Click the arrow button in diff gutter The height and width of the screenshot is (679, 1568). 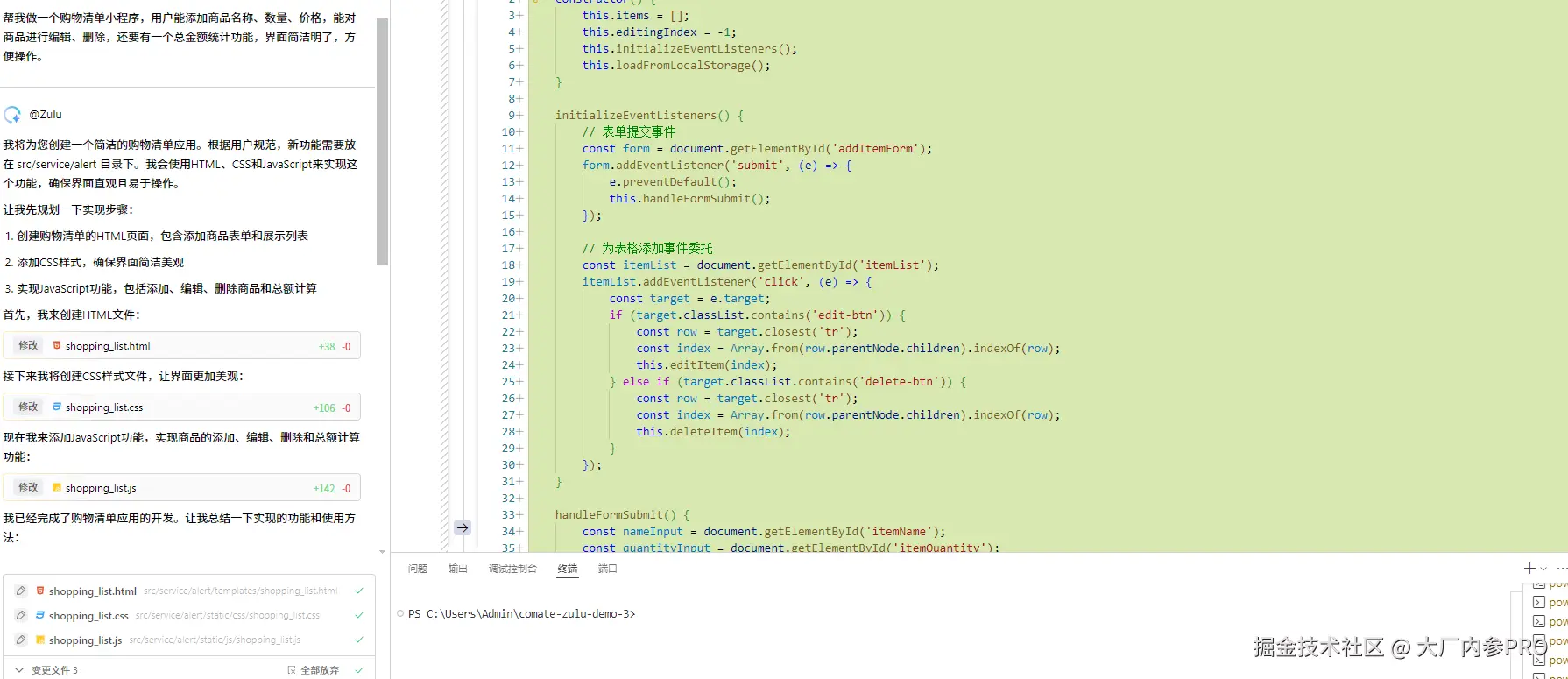pyautogui.click(x=463, y=527)
